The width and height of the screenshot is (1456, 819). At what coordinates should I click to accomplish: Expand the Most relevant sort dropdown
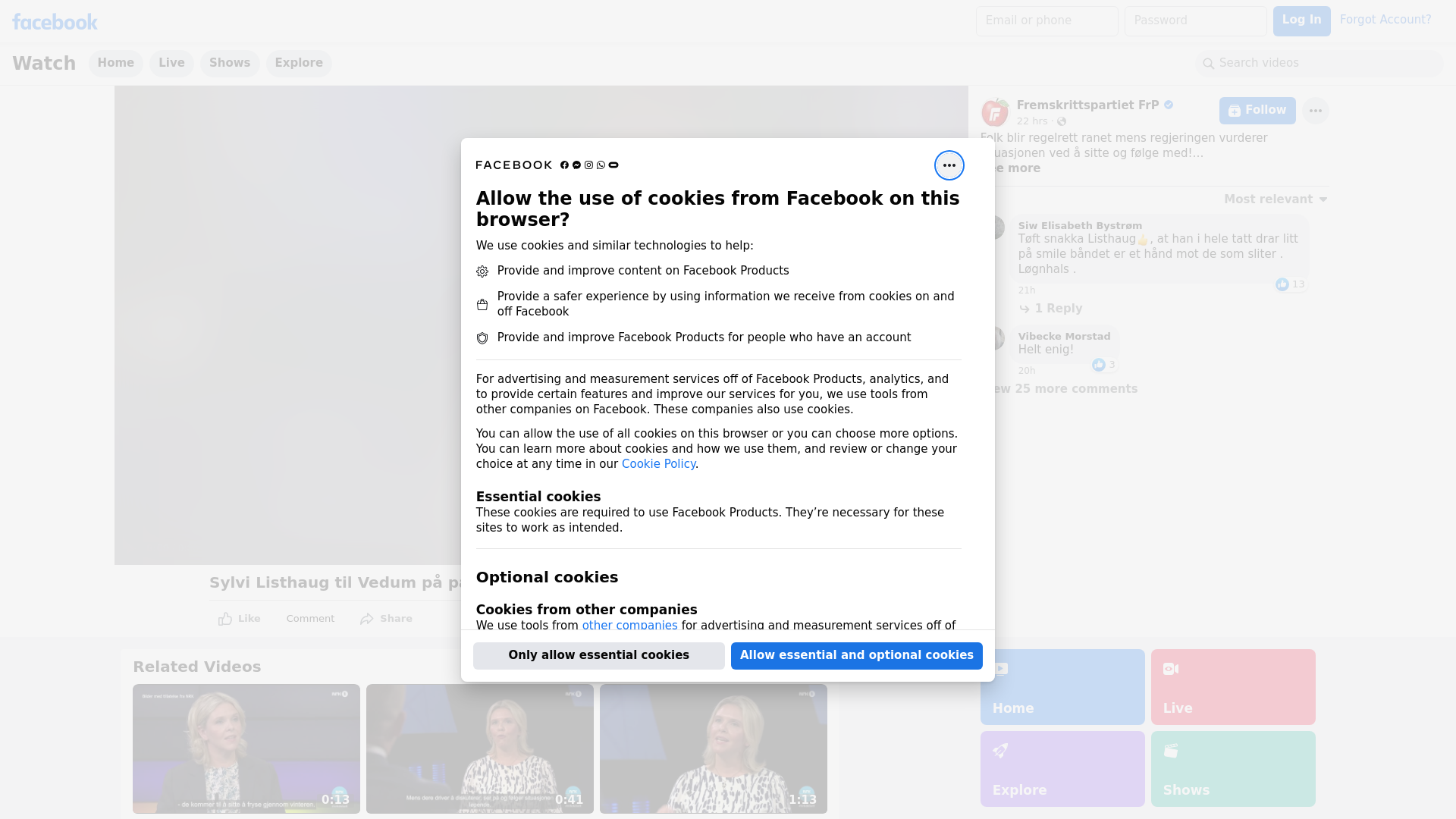[1276, 199]
